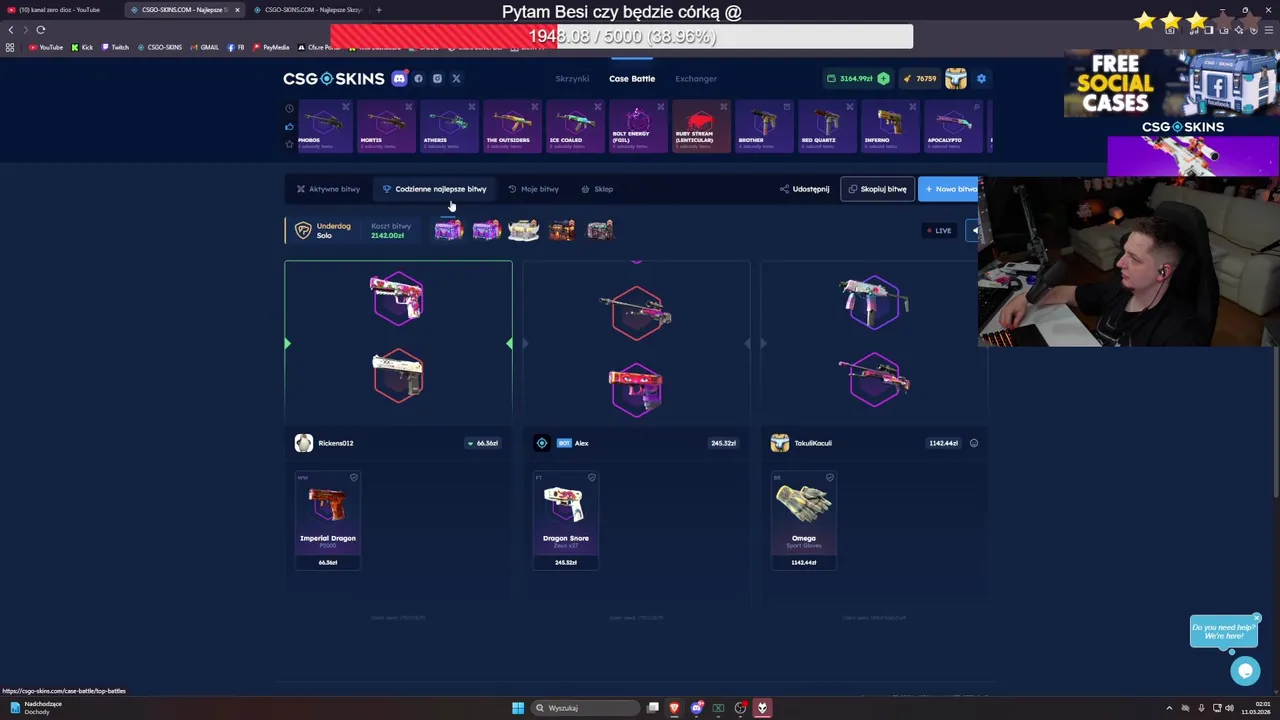
Task: Switch to the Codzienne najlepsze bitwy tab
Action: coord(434,189)
